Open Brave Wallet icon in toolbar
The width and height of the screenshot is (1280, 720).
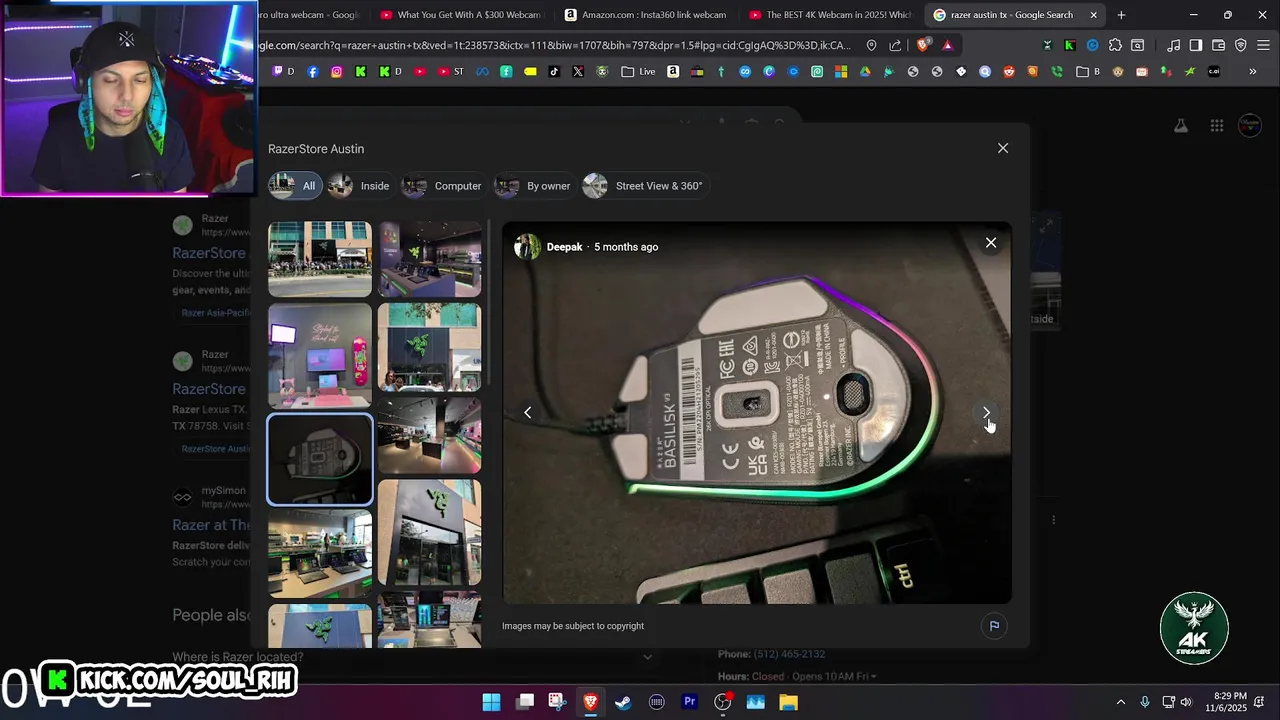click(x=1218, y=45)
